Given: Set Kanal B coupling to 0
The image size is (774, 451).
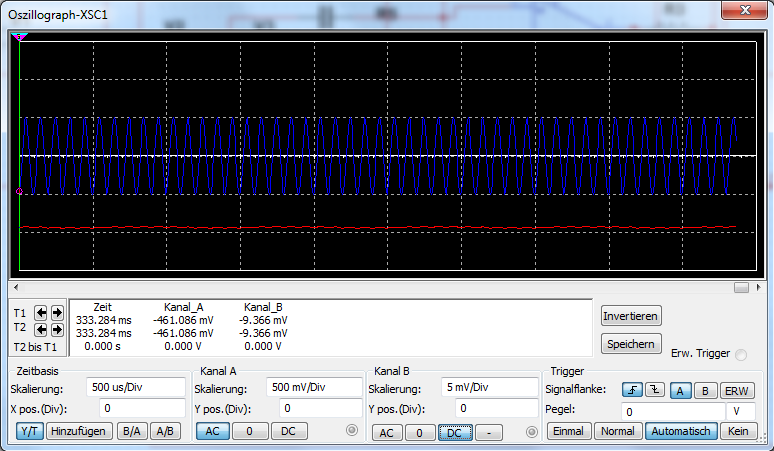Looking at the screenshot, I should [x=419, y=433].
